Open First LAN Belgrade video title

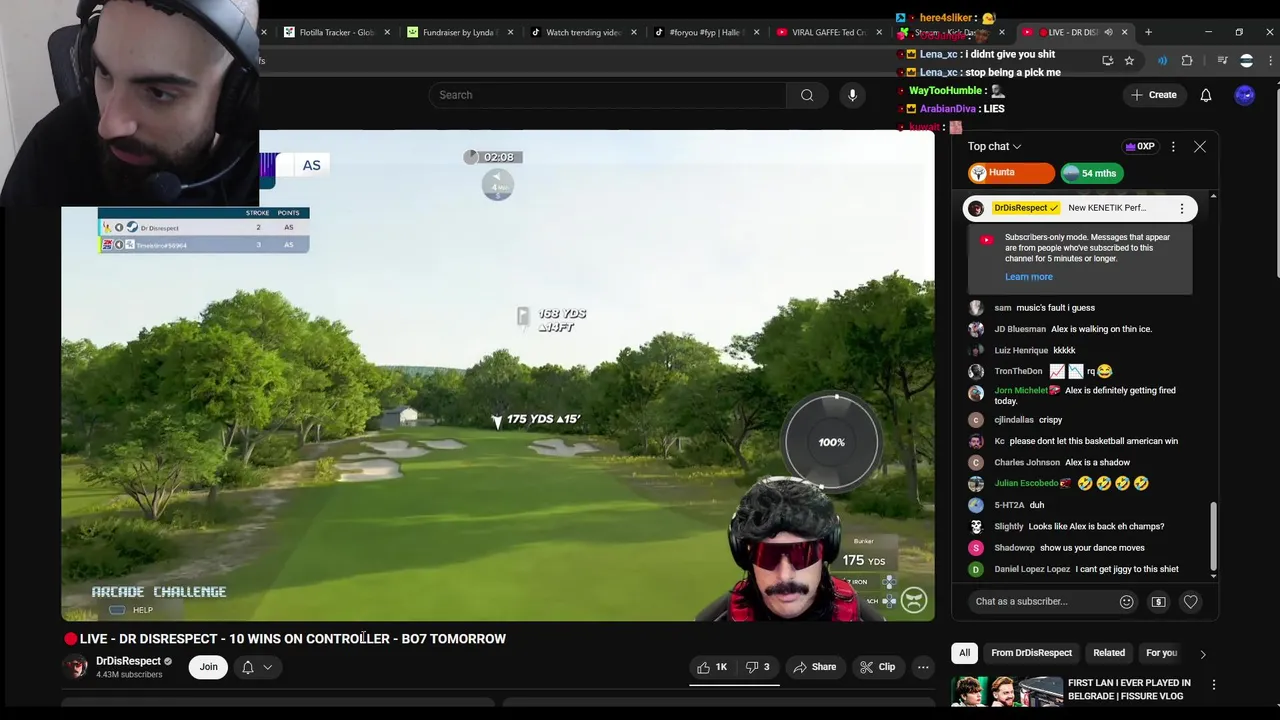click(1129, 690)
